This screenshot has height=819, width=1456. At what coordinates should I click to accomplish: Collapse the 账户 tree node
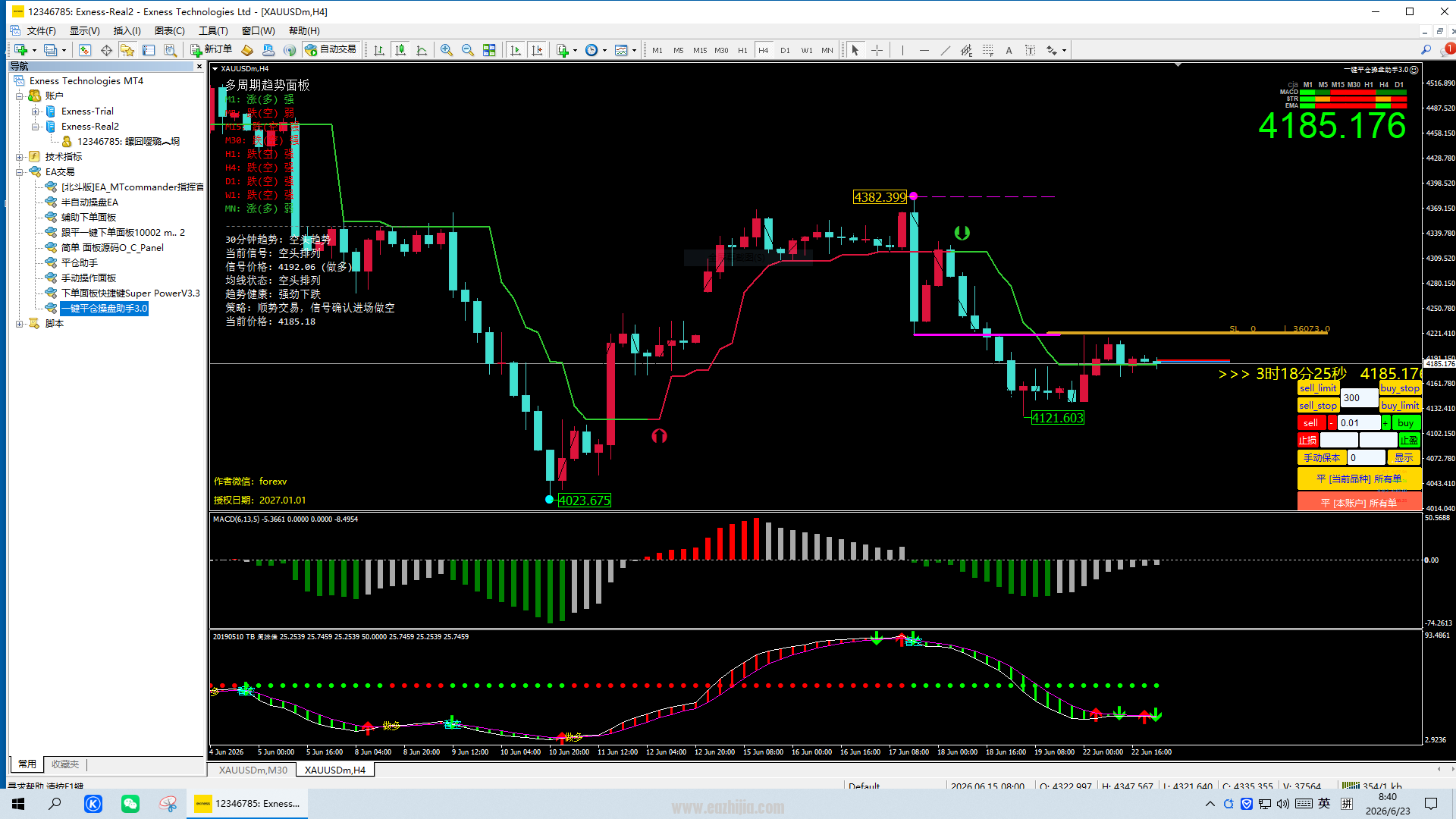pos(20,96)
